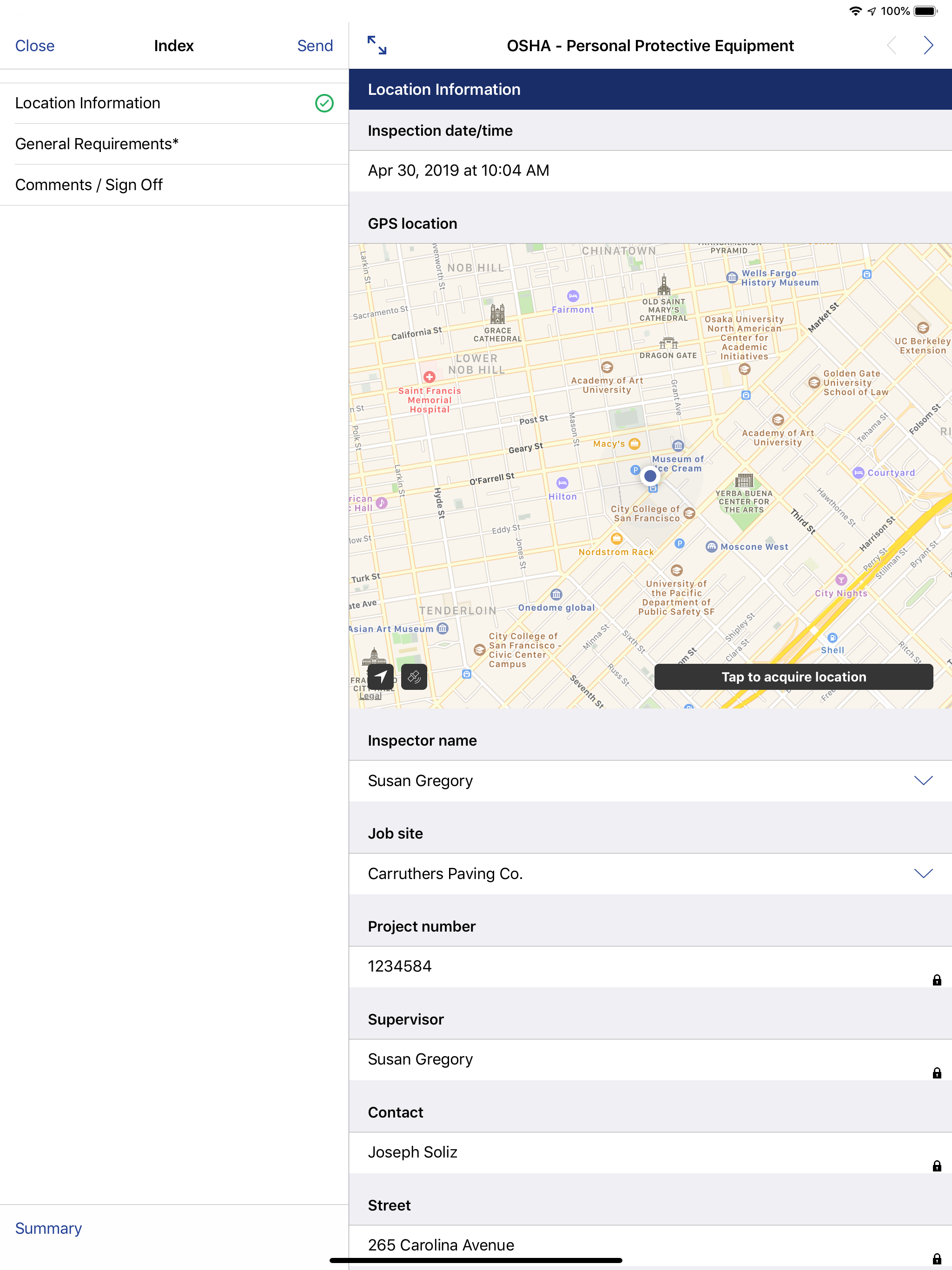This screenshot has height=1270, width=952.
Task: Open Comments / Sign Off section
Action: [x=175, y=185]
